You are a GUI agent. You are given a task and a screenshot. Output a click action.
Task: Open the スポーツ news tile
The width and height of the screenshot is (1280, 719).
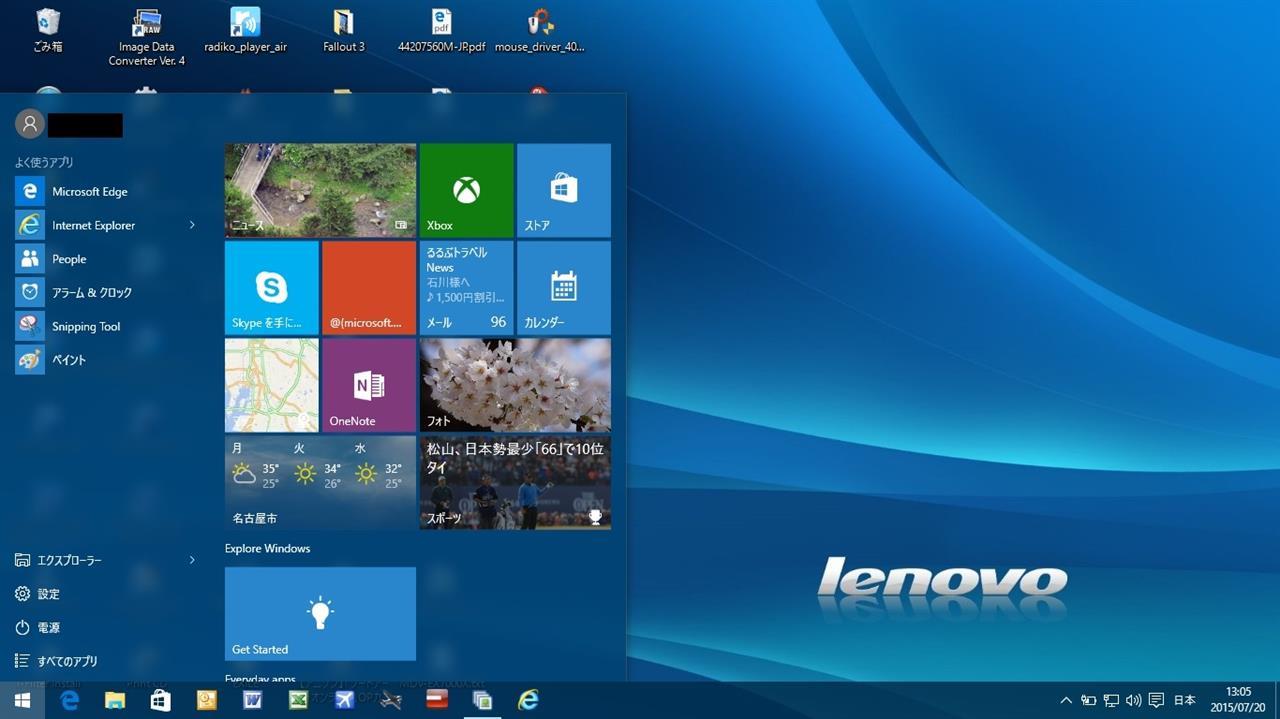tap(515, 482)
